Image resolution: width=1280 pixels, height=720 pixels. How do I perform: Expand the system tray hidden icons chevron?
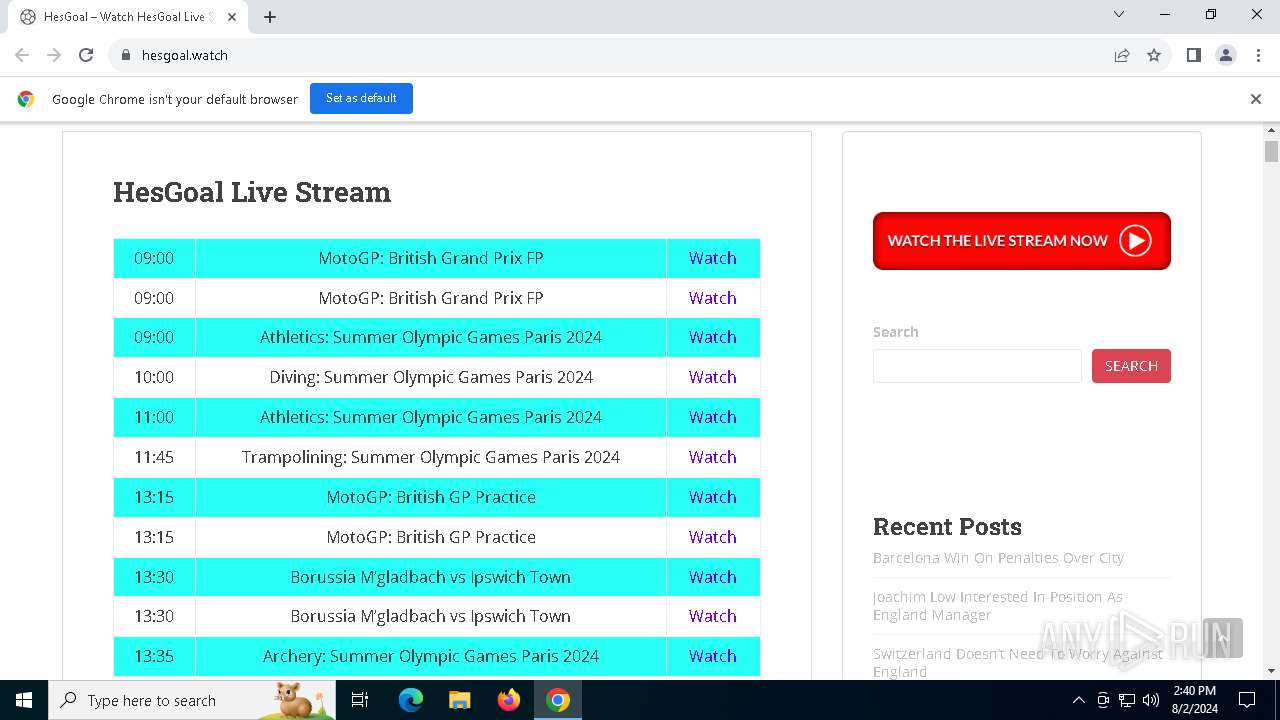point(1078,700)
